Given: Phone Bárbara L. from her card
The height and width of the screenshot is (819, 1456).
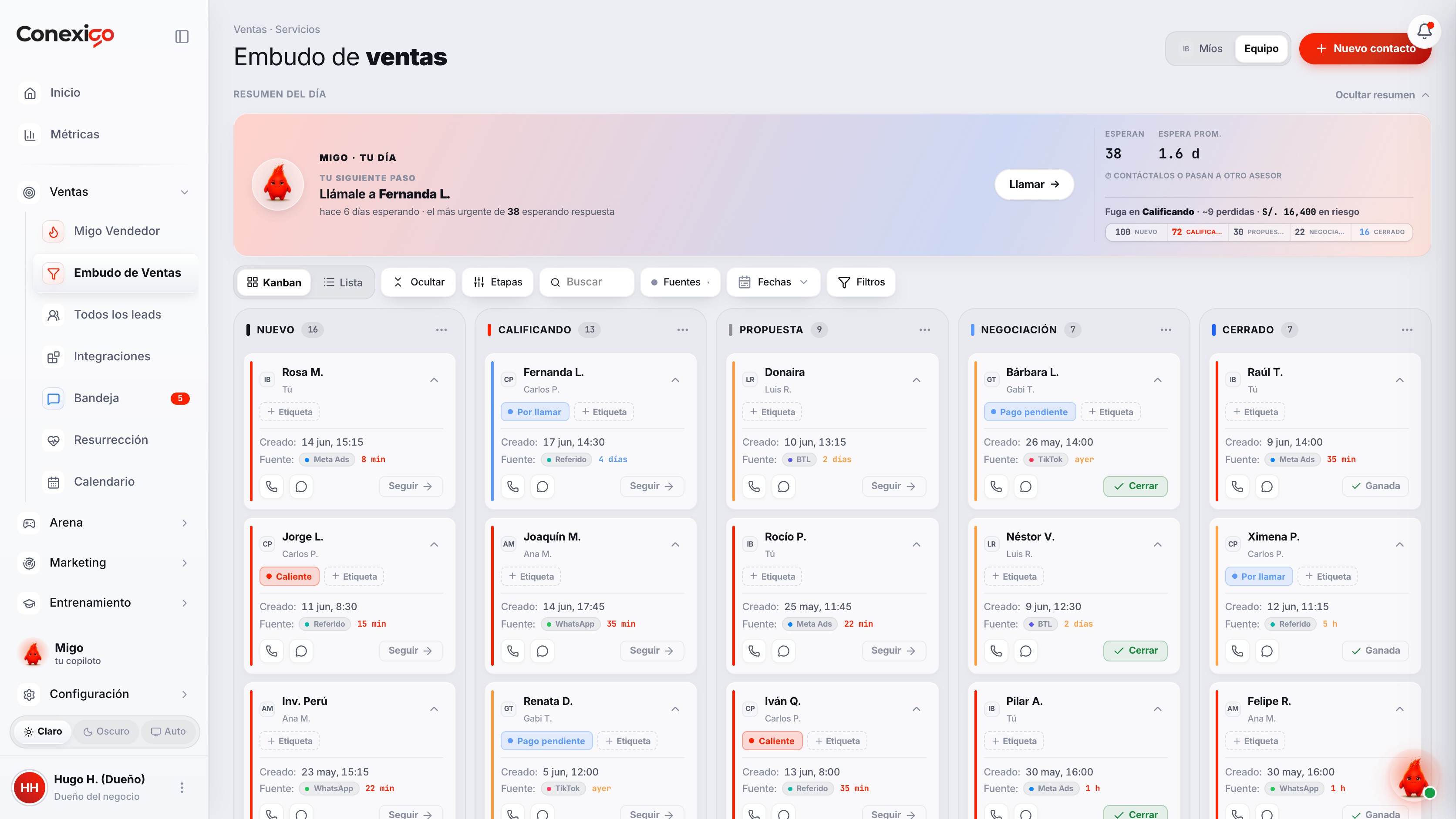Looking at the screenshot, I should tap(996, 487).
